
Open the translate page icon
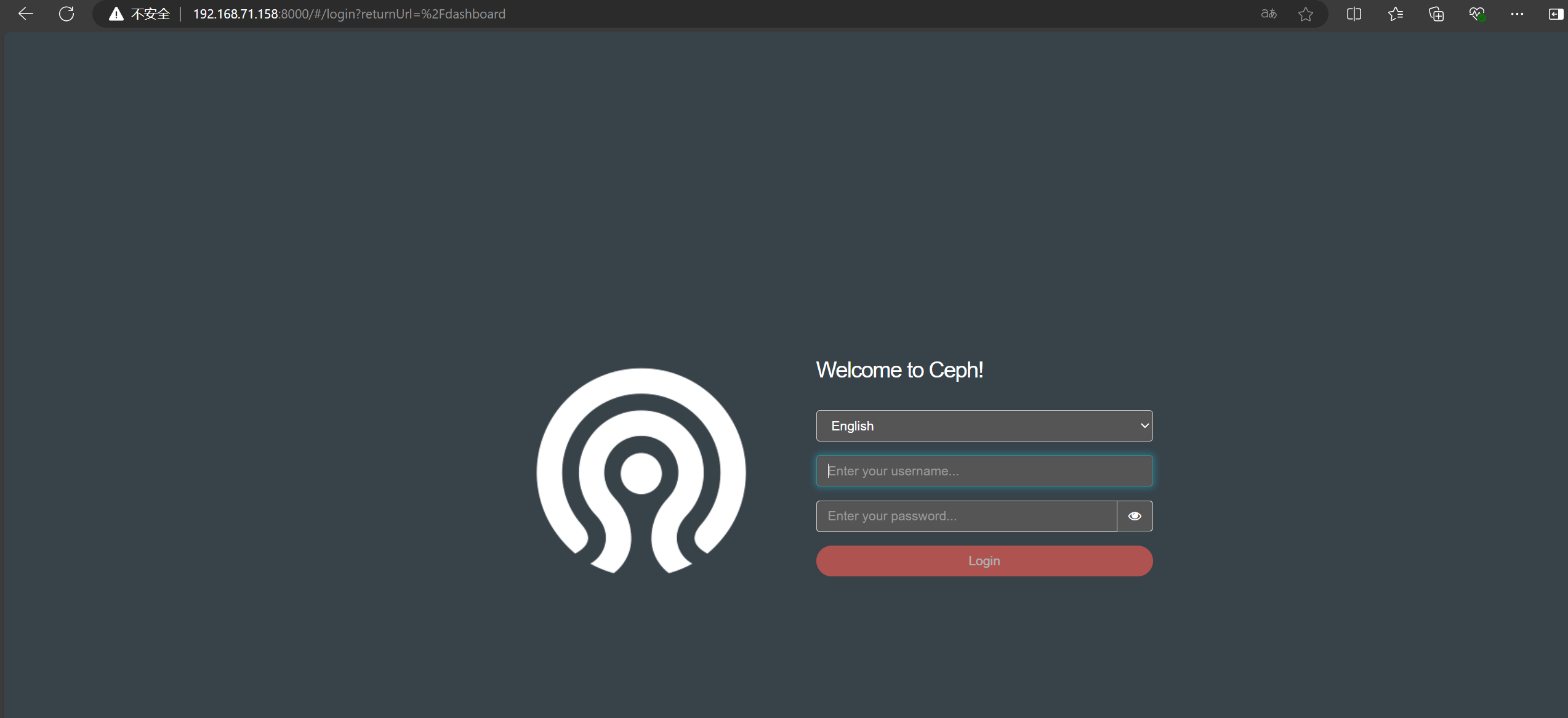(x=1269, y=14)
